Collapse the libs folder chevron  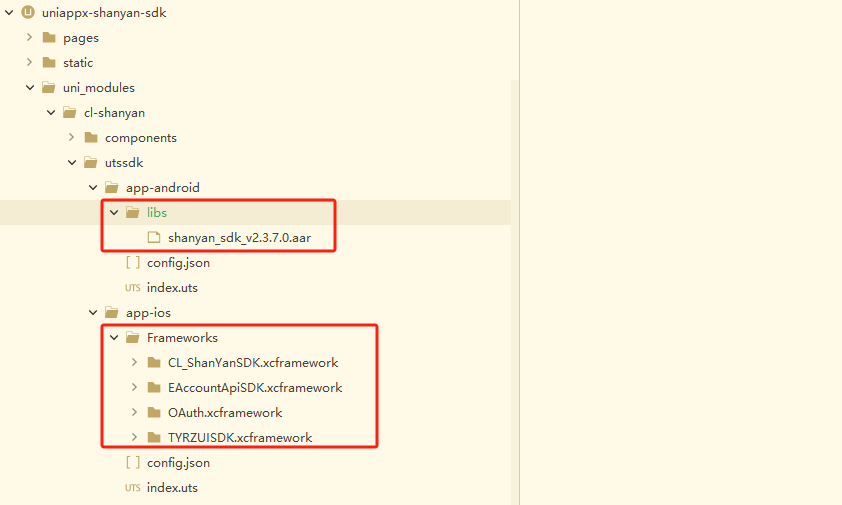(x=114, y=212)
